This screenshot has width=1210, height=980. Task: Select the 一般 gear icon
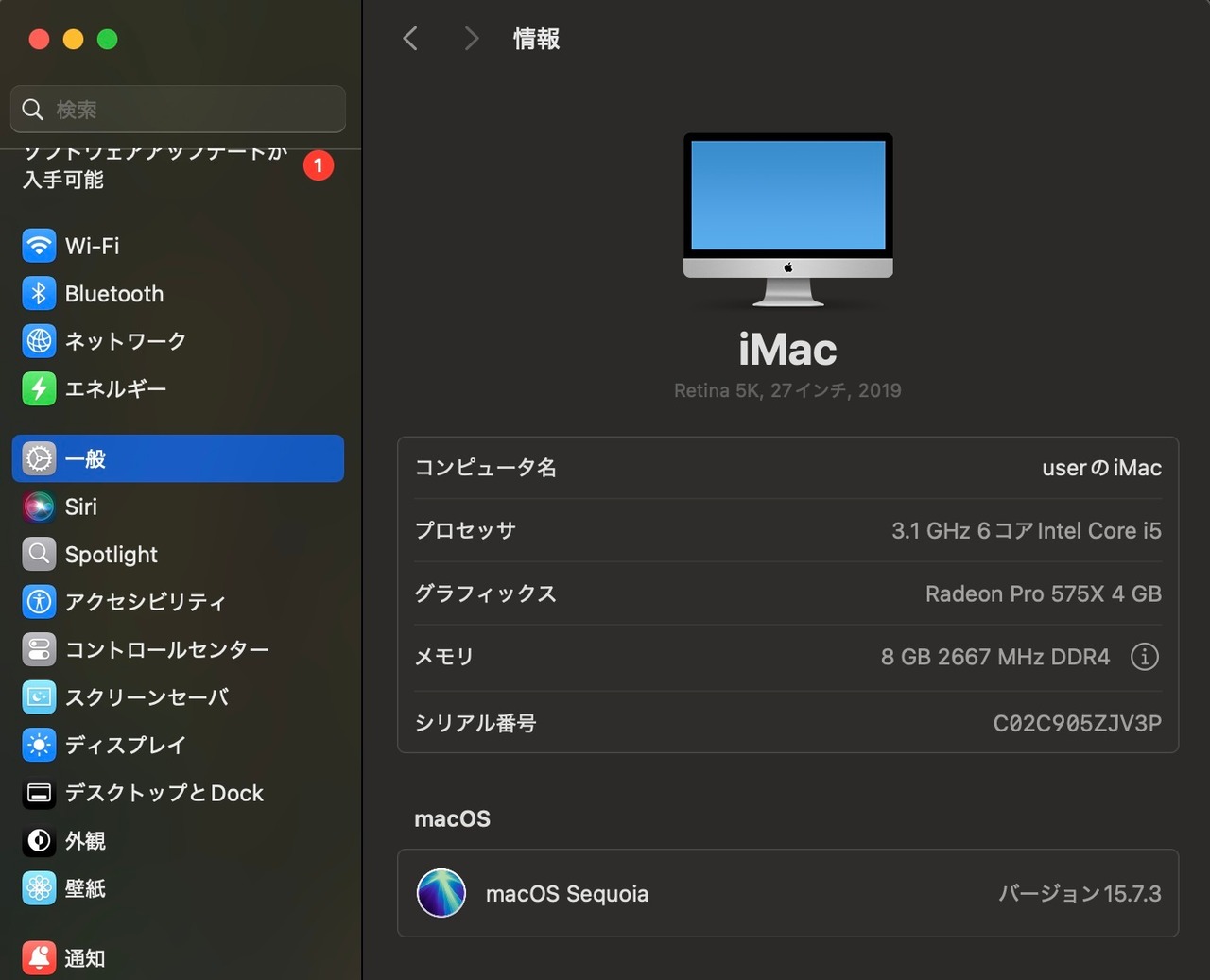tap(39, 459)
